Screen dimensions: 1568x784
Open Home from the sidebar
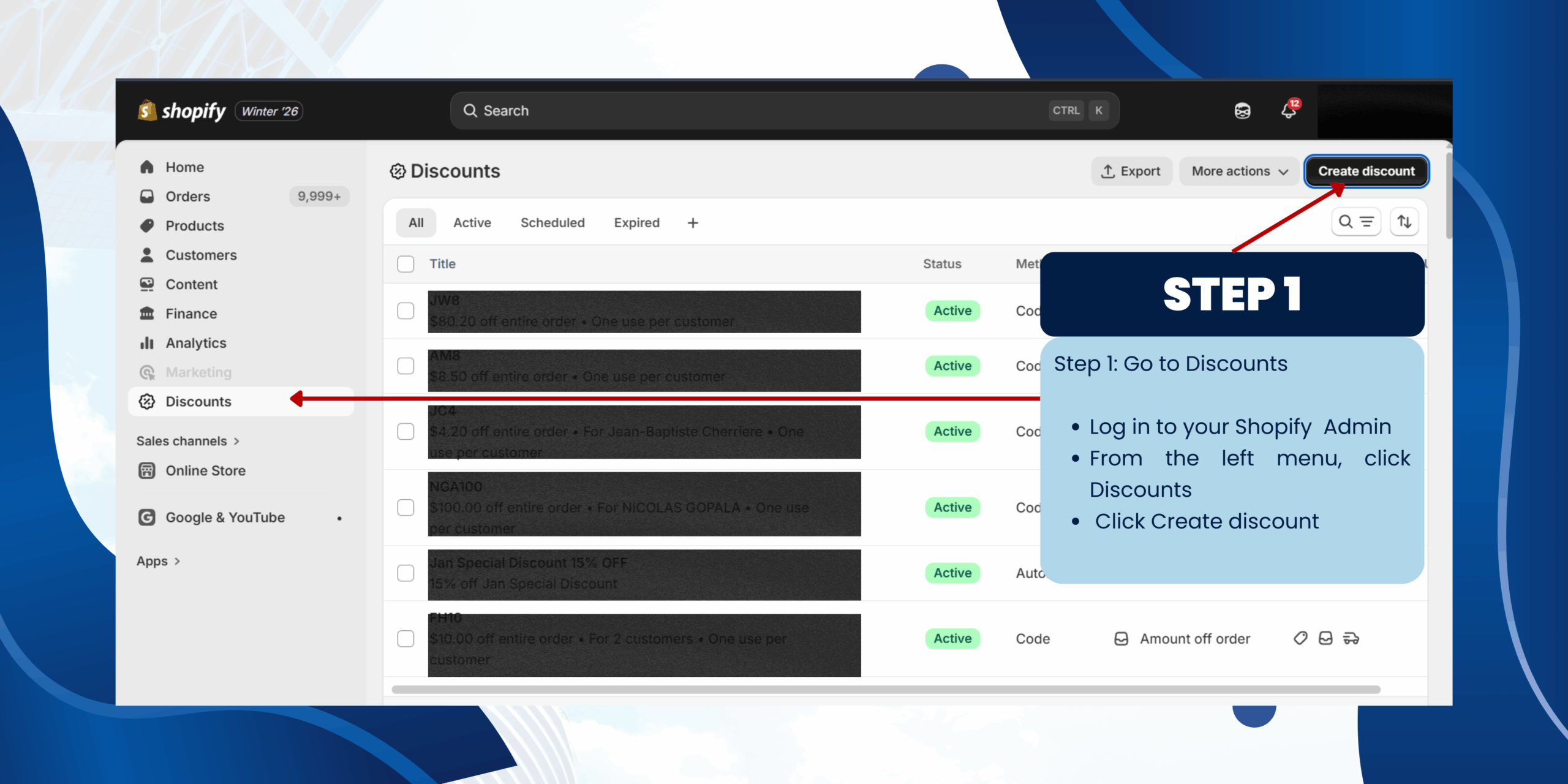point(184,167)
